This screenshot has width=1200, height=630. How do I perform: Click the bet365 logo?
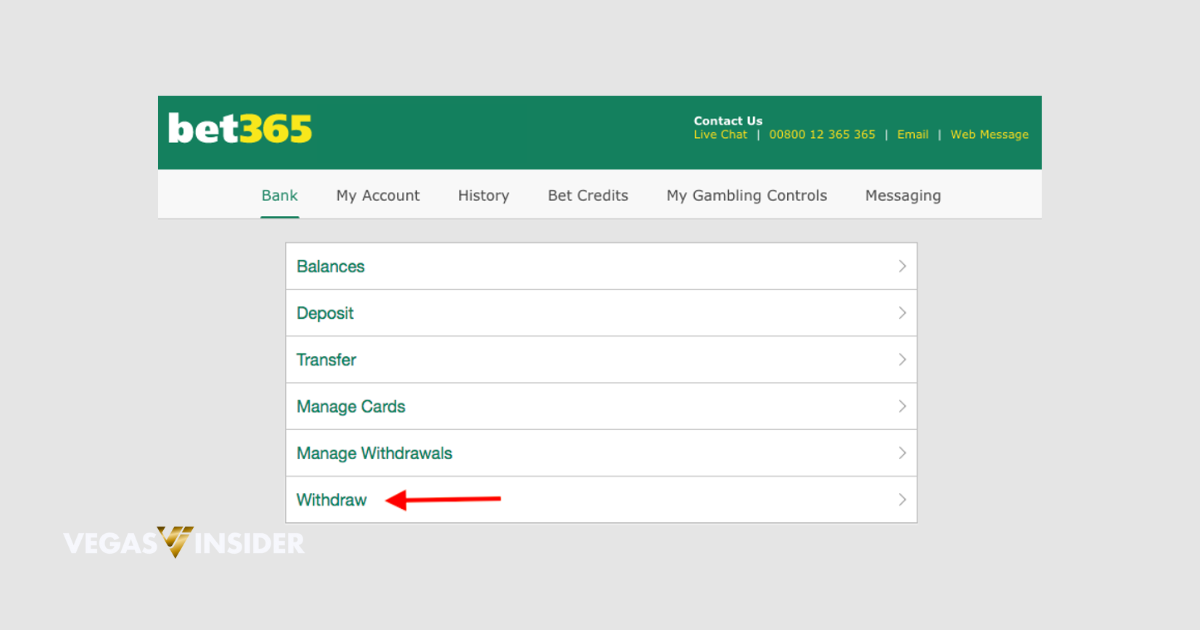[x=240, y=129]
